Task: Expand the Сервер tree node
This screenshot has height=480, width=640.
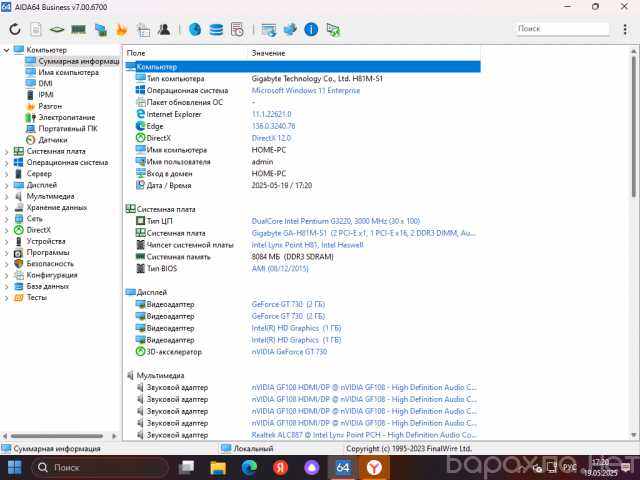Action: [6, 174]
